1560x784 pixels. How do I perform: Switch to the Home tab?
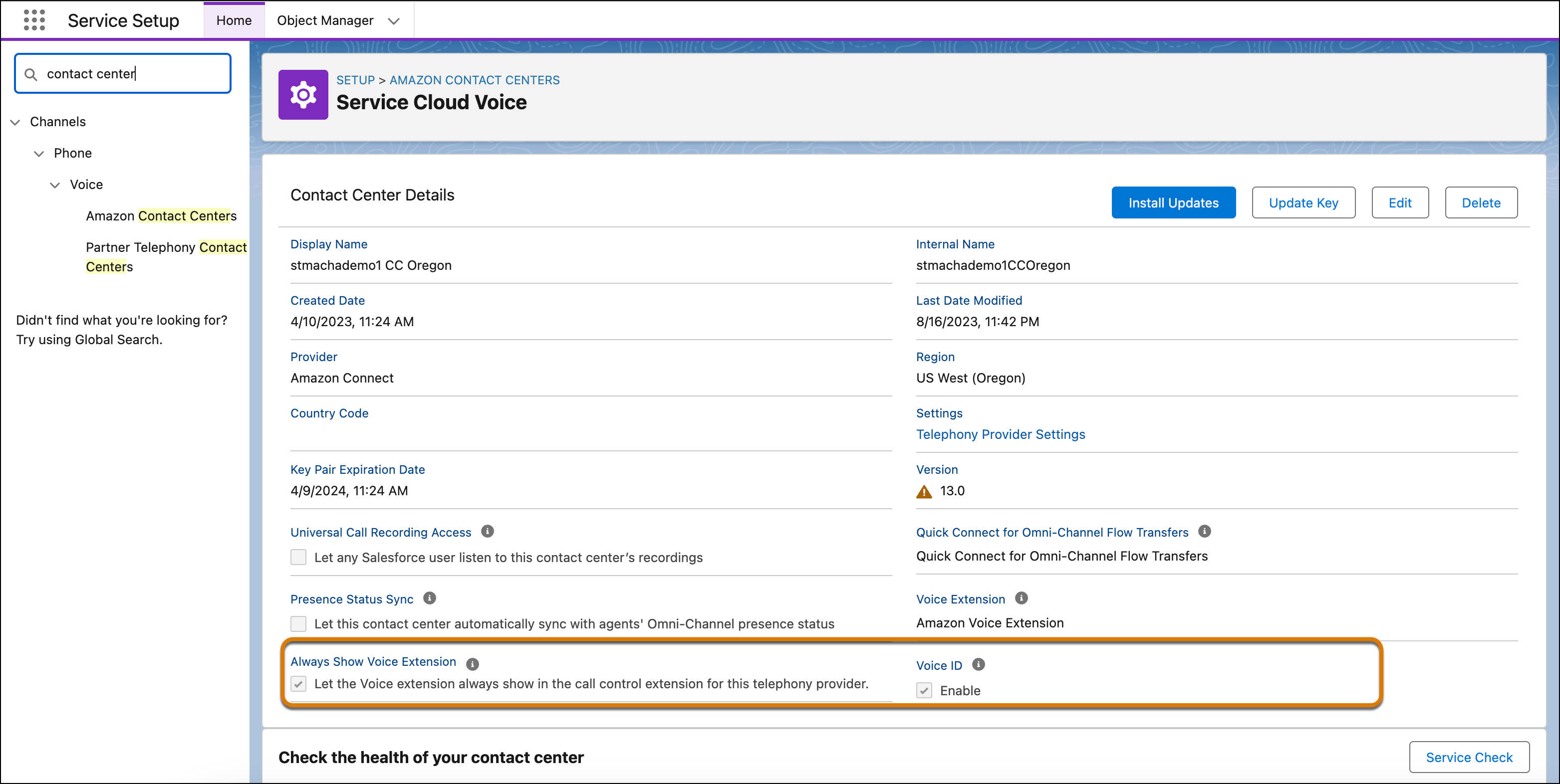point(234,20)
